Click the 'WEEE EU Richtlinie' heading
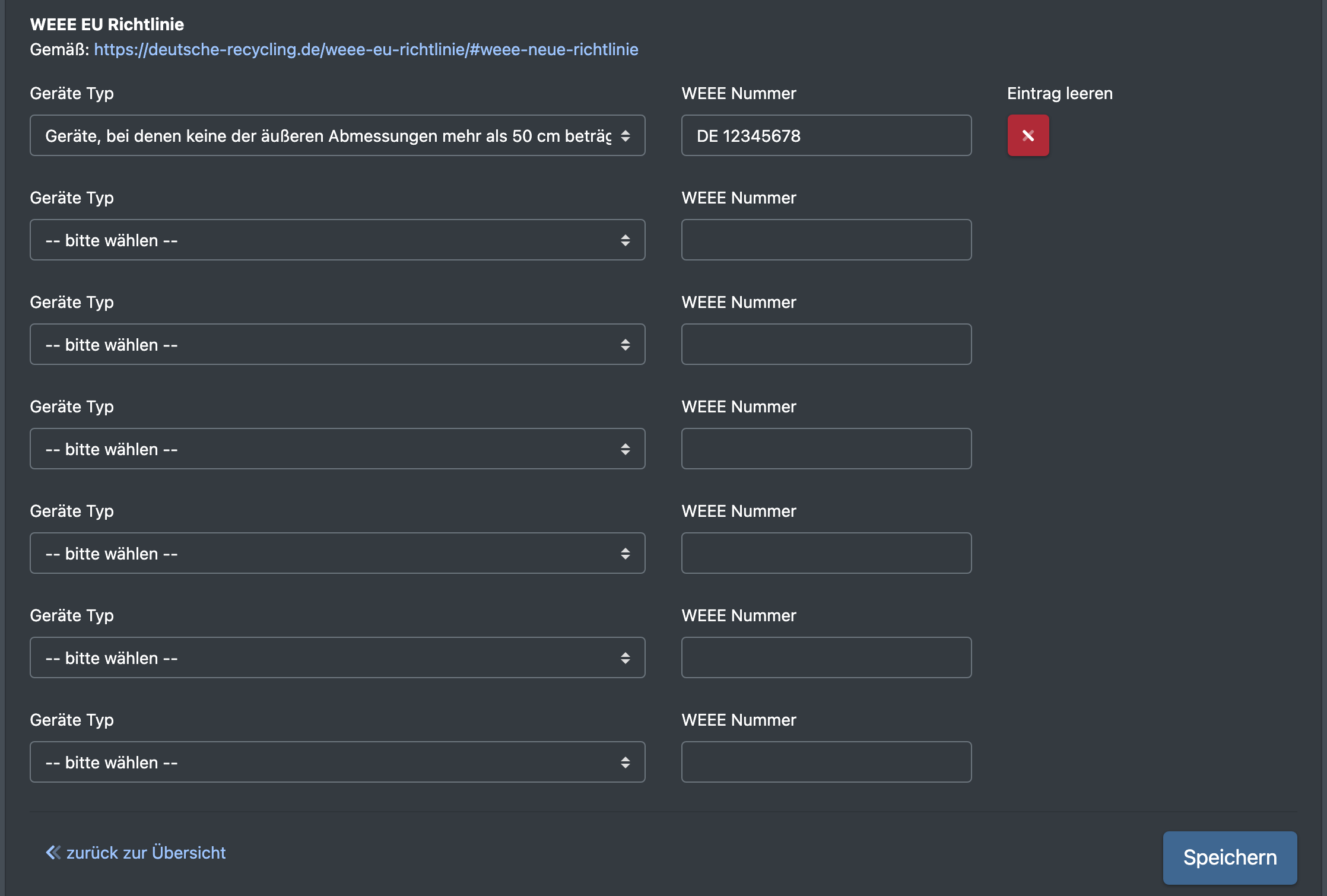1327x896 pixels. 107,24
